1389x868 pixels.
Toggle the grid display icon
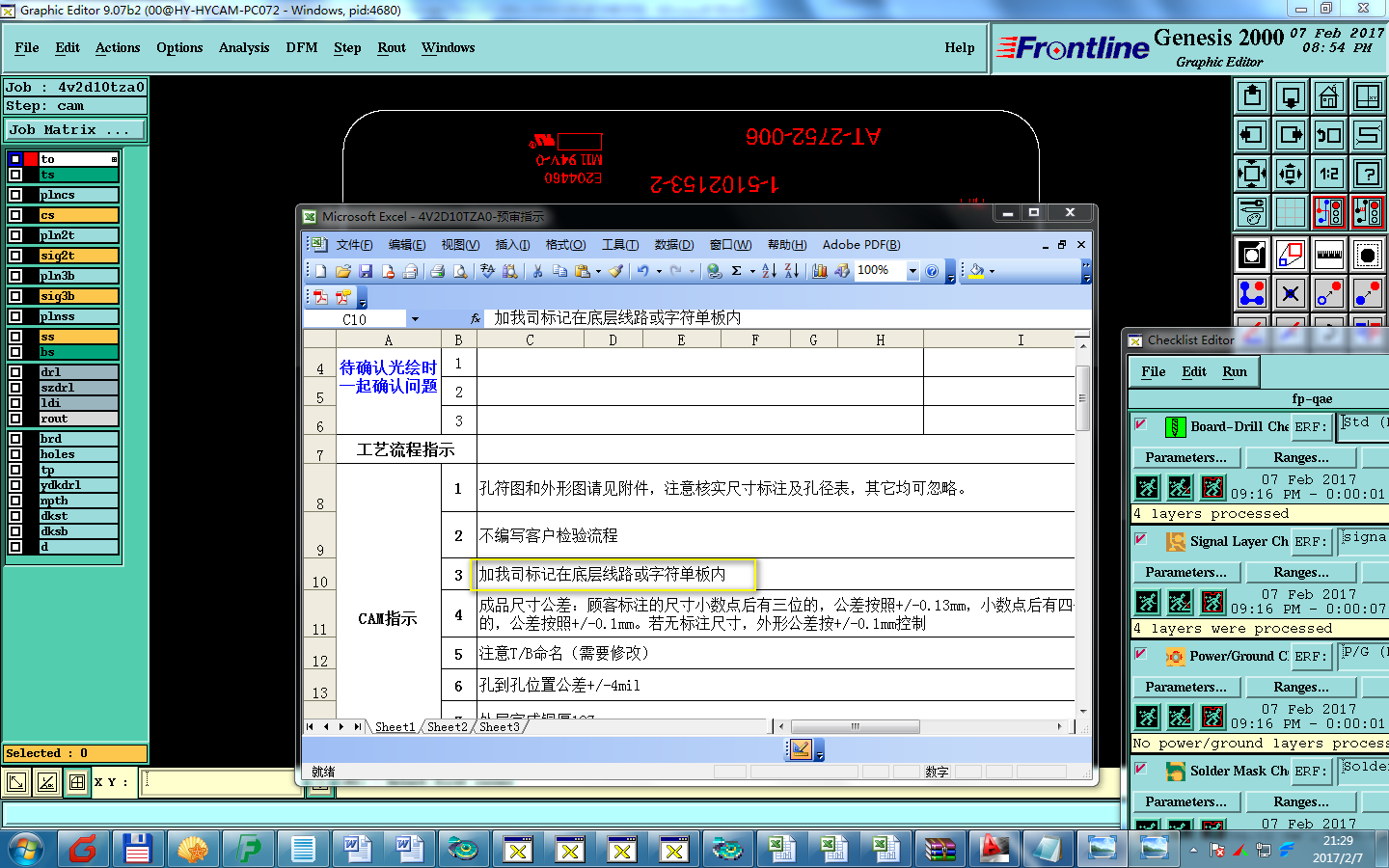coord(1291,212)
